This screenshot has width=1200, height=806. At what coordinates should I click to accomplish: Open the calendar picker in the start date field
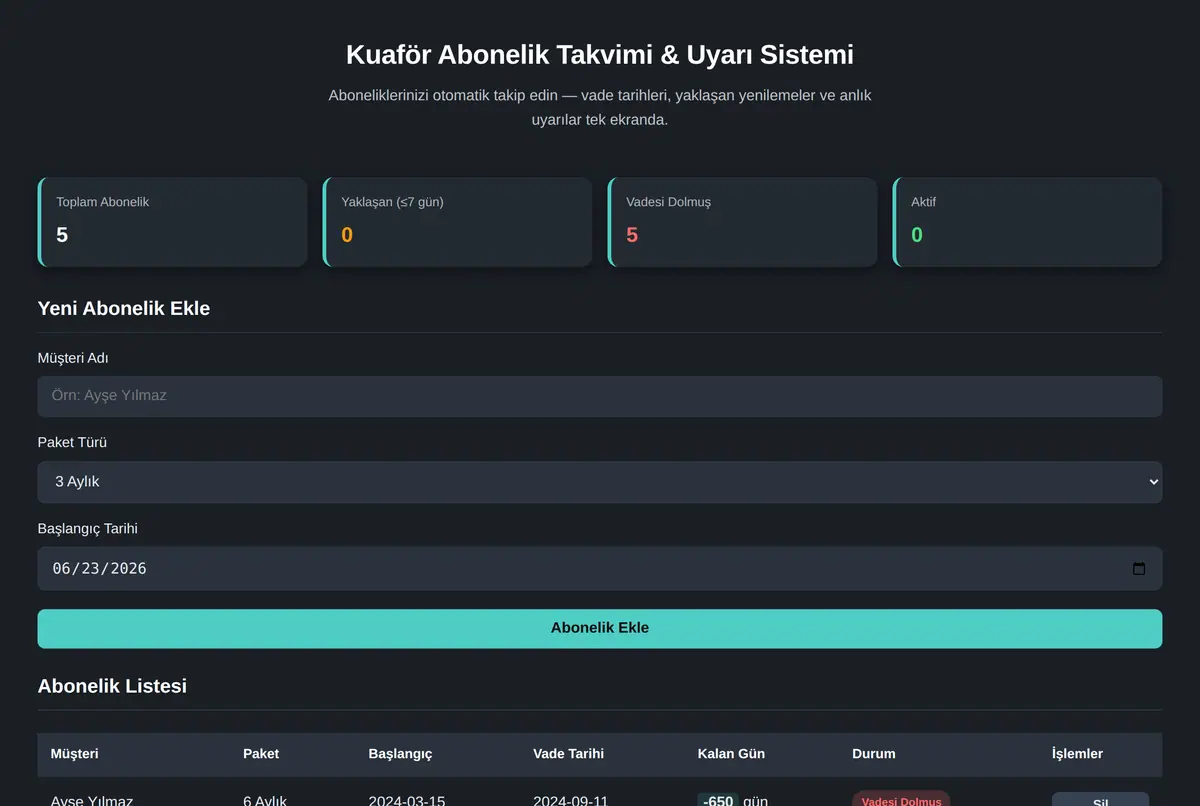click(1138, 569)
